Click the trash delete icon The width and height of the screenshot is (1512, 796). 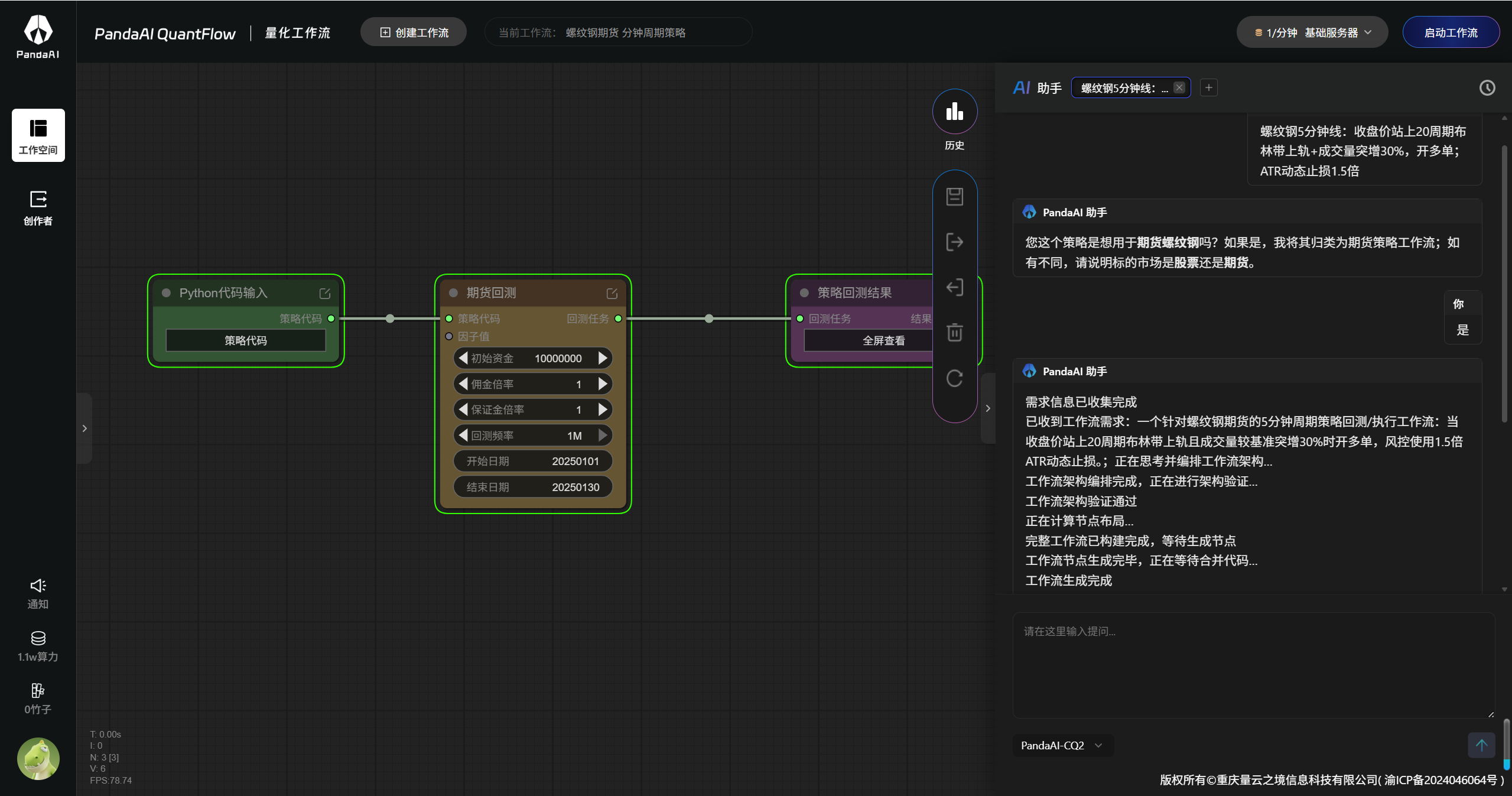click(954, 332)
